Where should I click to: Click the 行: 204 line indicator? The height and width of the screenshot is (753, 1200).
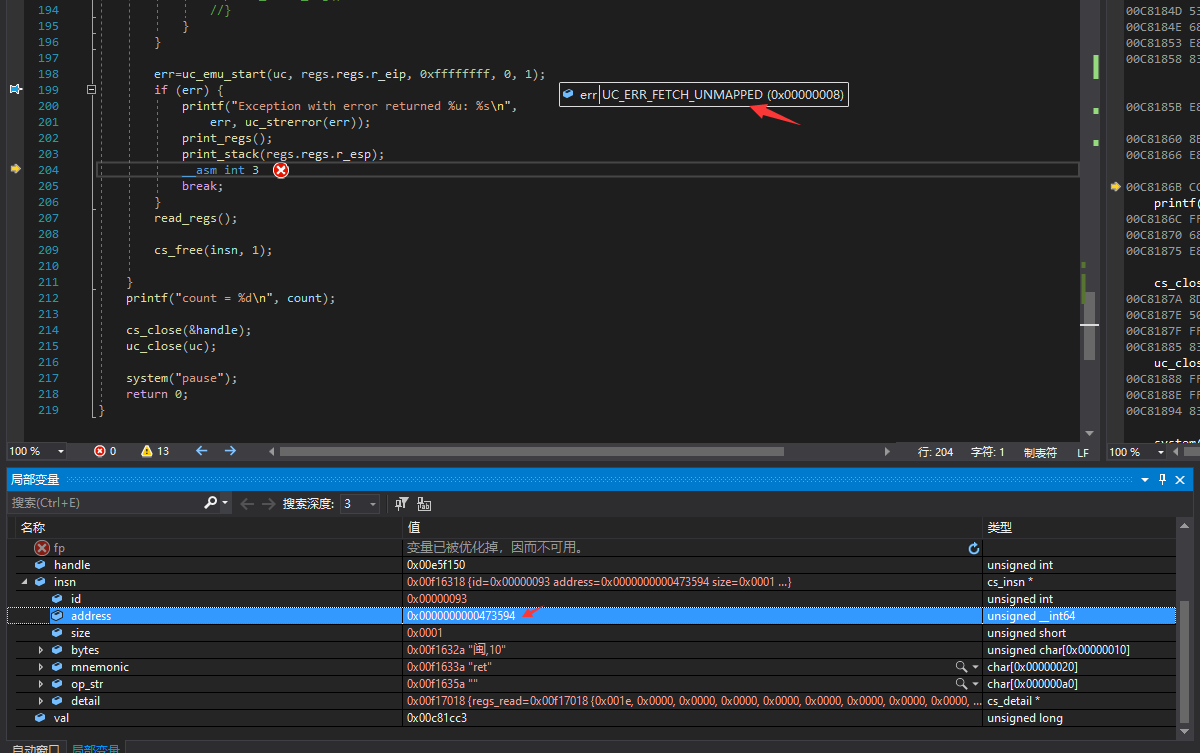pos(935,452)
